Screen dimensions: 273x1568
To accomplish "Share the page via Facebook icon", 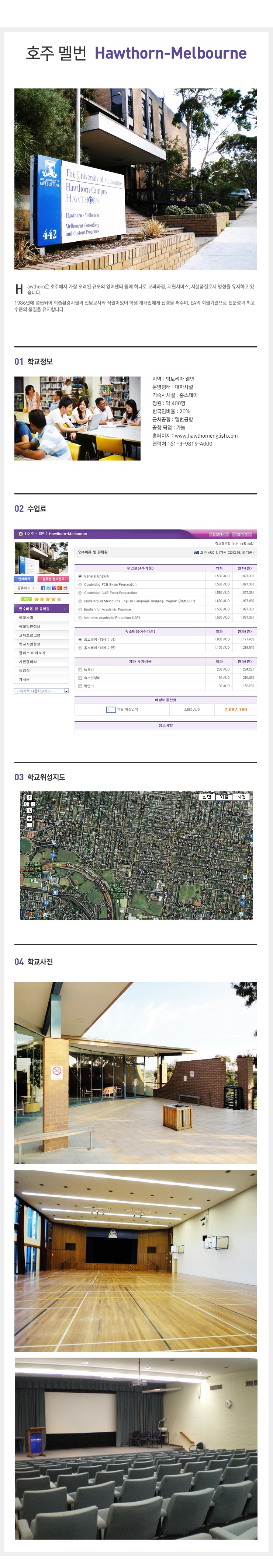I will point(43,588).
